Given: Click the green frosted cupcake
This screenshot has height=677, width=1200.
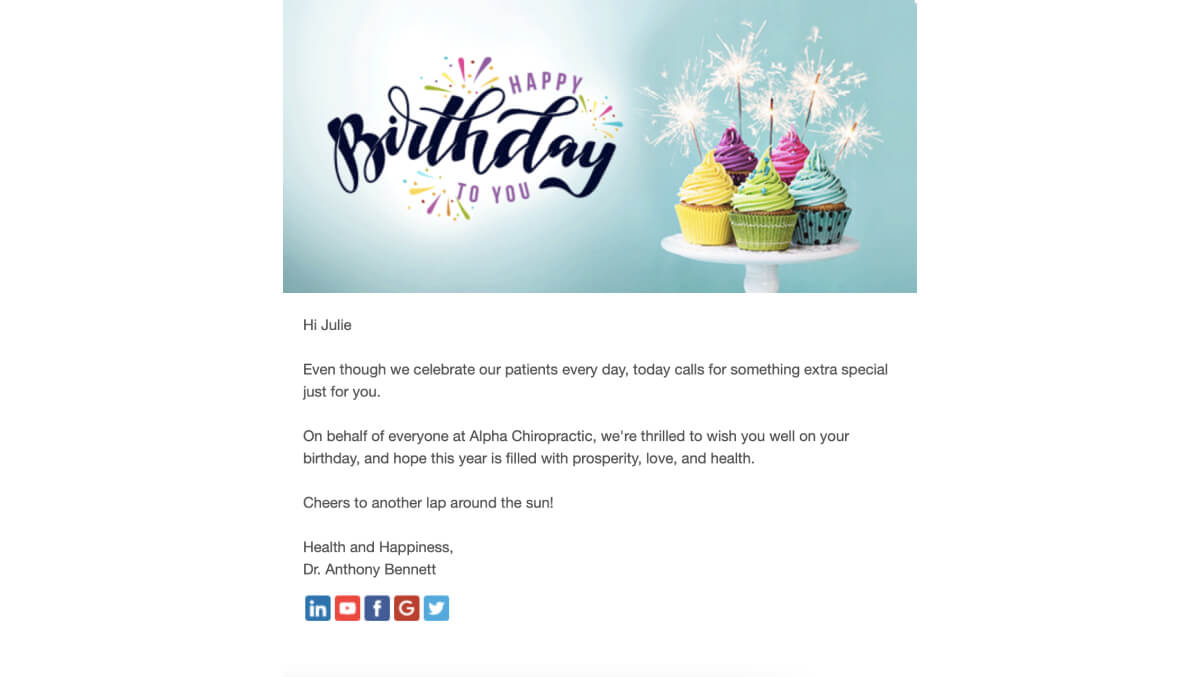Looking at the screenshot, I should 763,205.
